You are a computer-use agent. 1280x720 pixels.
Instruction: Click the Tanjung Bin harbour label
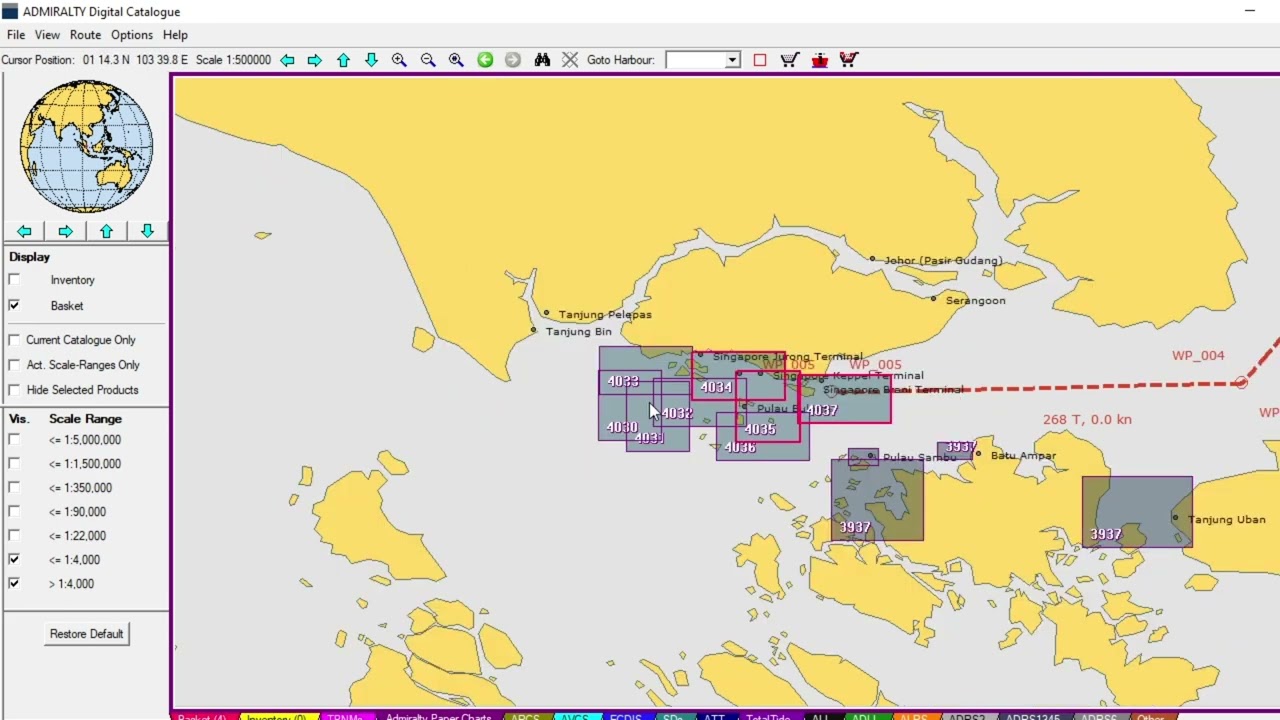579,331
